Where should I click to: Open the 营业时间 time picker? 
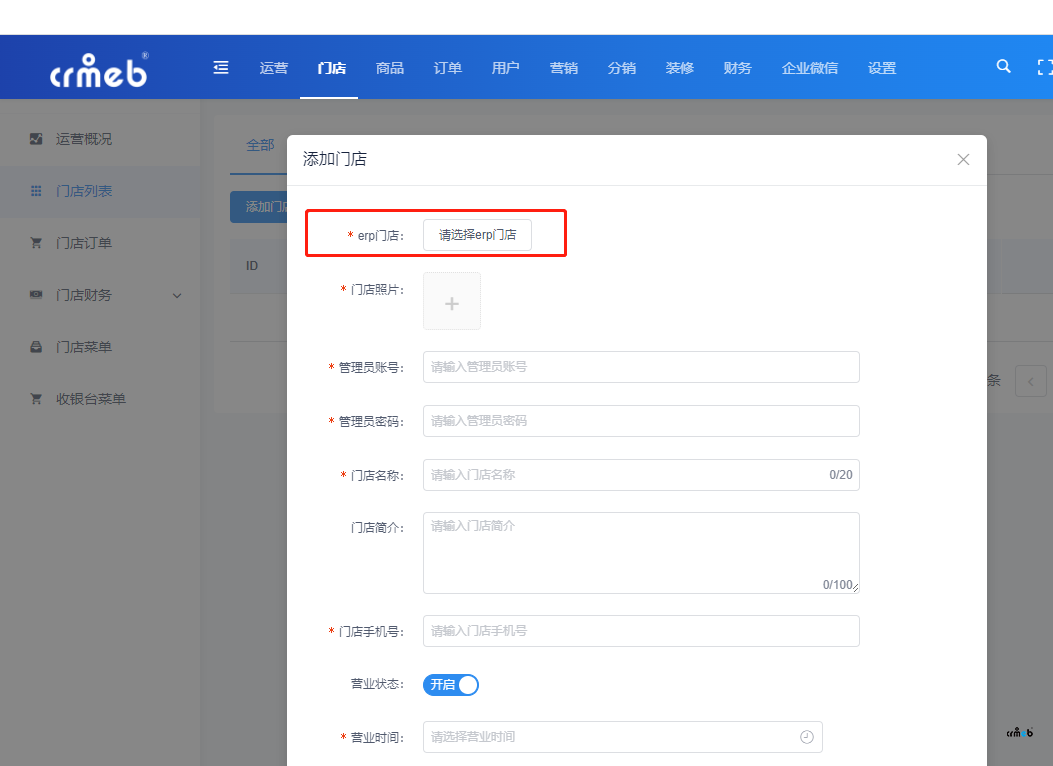tap(612, 737)
